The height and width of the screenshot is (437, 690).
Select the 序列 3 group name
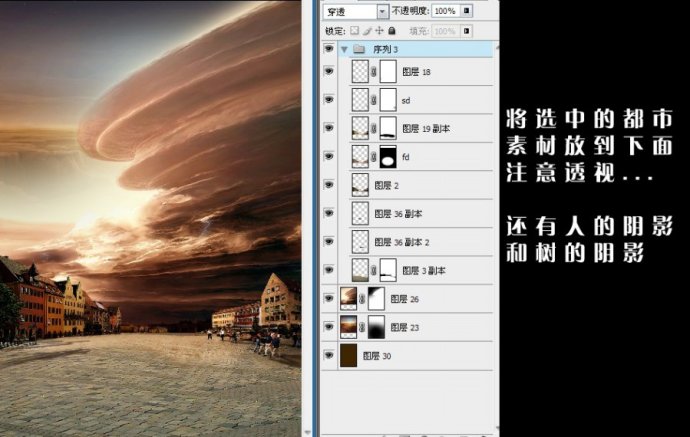[385, 49]
